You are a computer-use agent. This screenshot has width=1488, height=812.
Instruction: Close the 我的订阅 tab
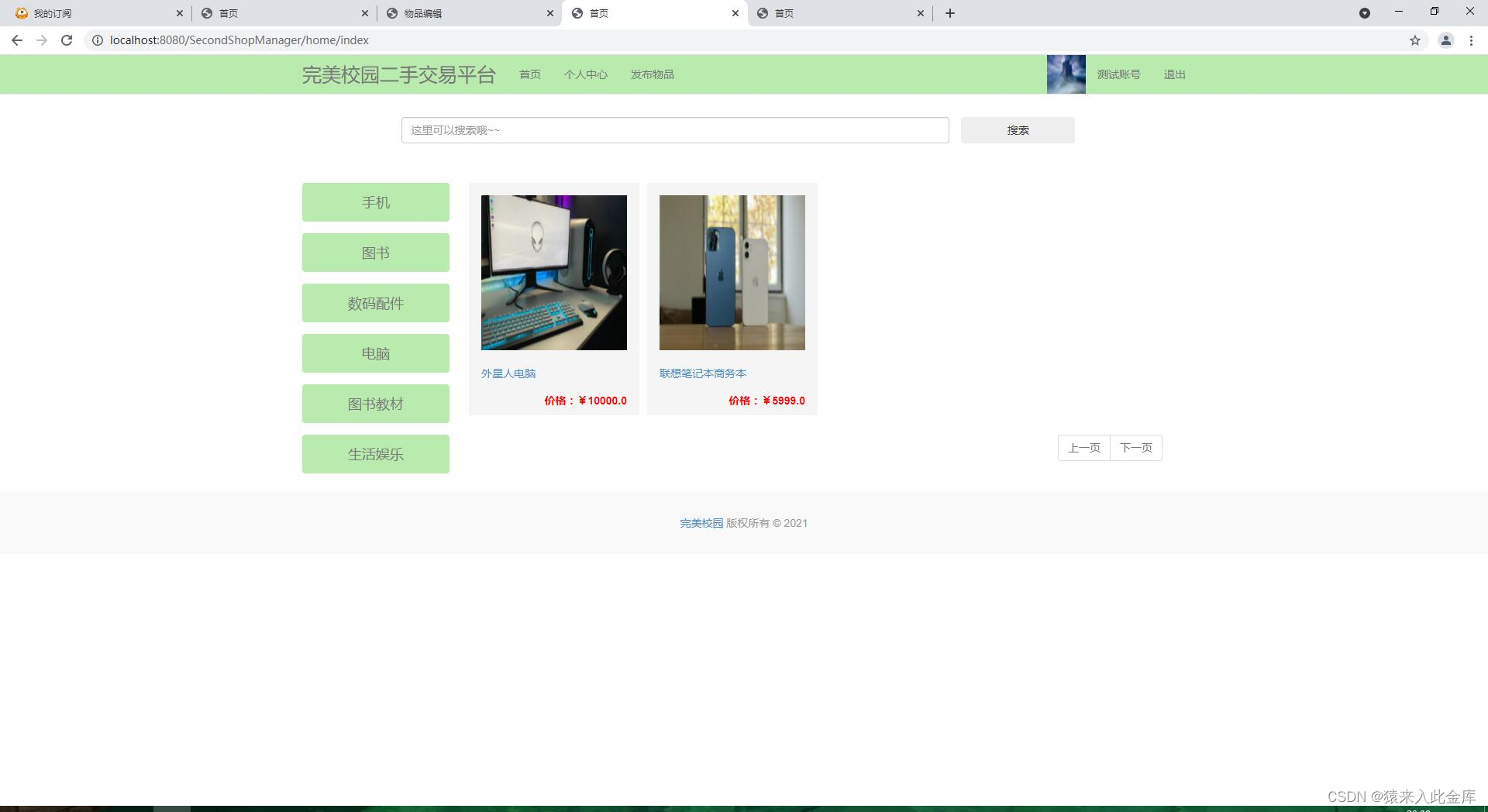180,13
